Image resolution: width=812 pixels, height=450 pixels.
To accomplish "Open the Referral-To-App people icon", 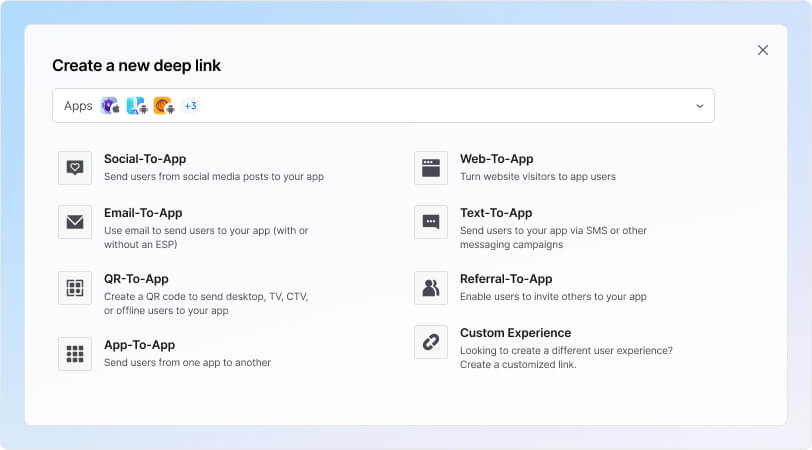I will 431,288.
